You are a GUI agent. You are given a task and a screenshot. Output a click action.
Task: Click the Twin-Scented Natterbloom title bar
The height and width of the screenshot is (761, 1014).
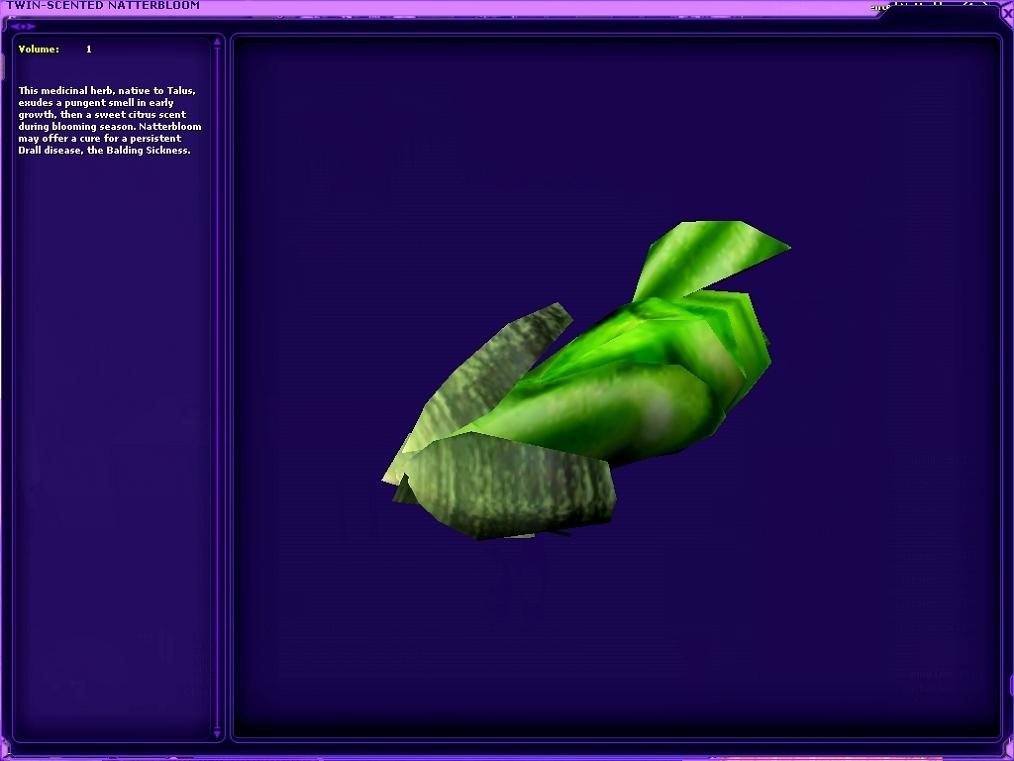click(400, 6)
